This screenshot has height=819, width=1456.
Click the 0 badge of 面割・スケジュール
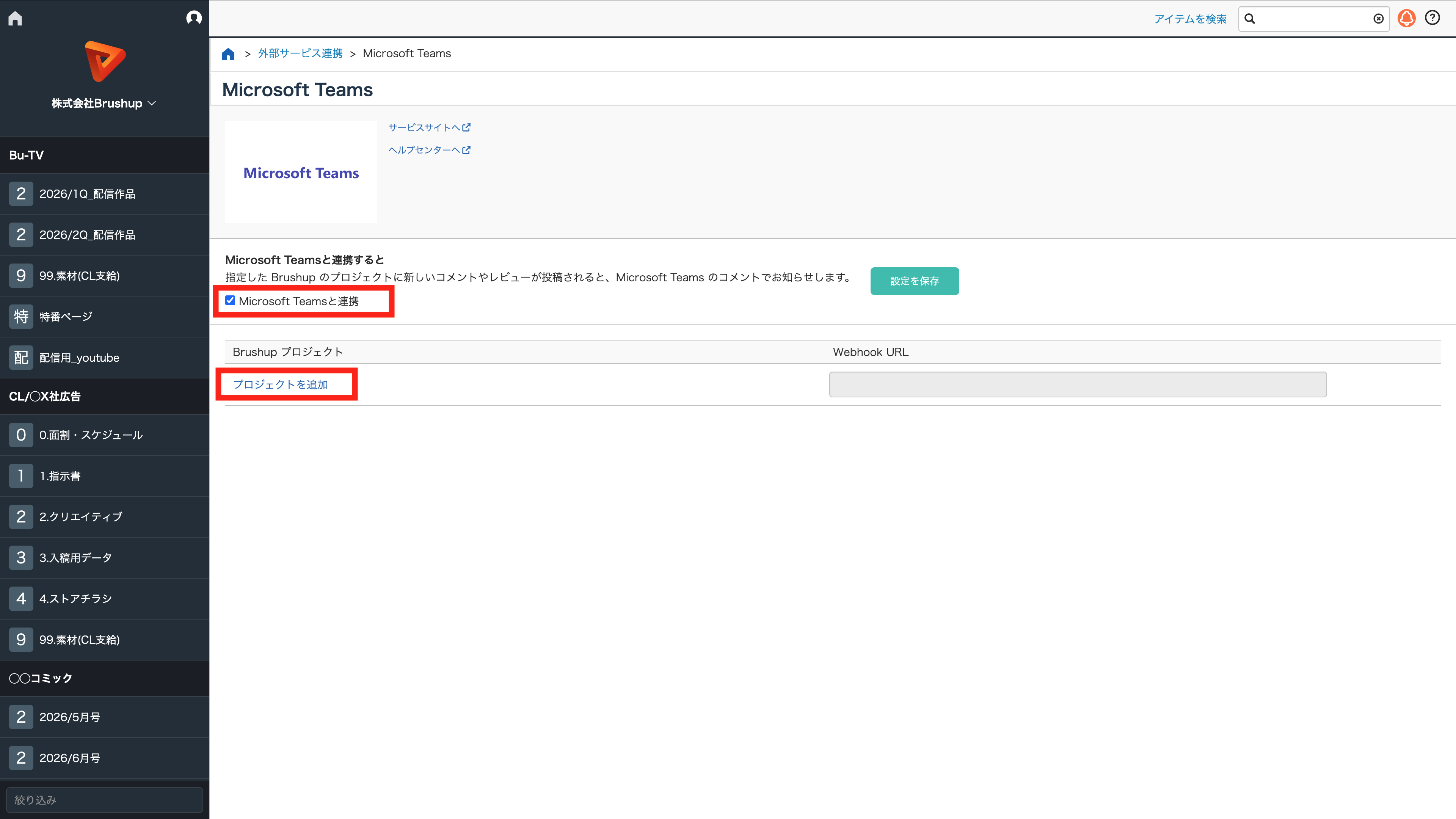pos(21,435)
